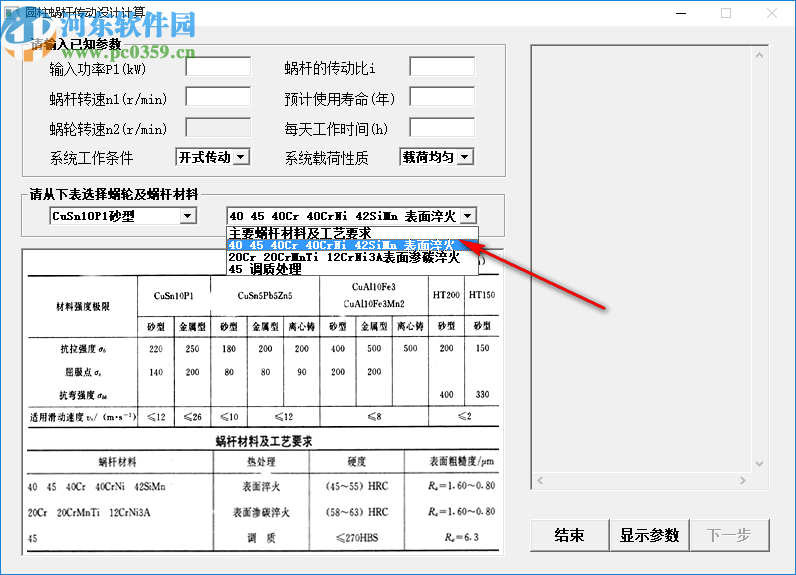Viewport: 796px width, 575px height.
Task: Click the HT150 column header
Action: (482, 295)
